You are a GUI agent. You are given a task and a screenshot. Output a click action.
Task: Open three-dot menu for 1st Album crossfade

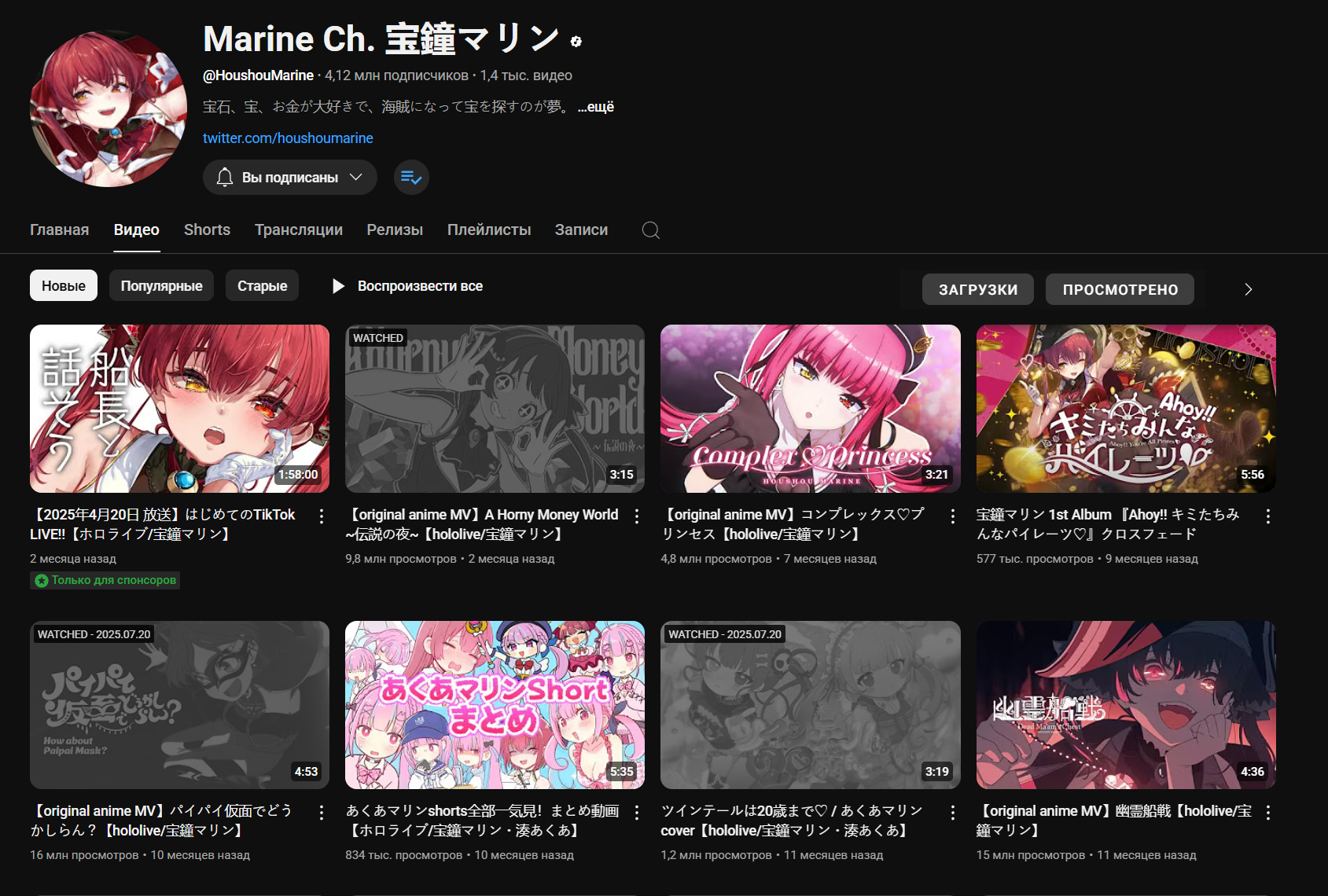pos(1267,516)
